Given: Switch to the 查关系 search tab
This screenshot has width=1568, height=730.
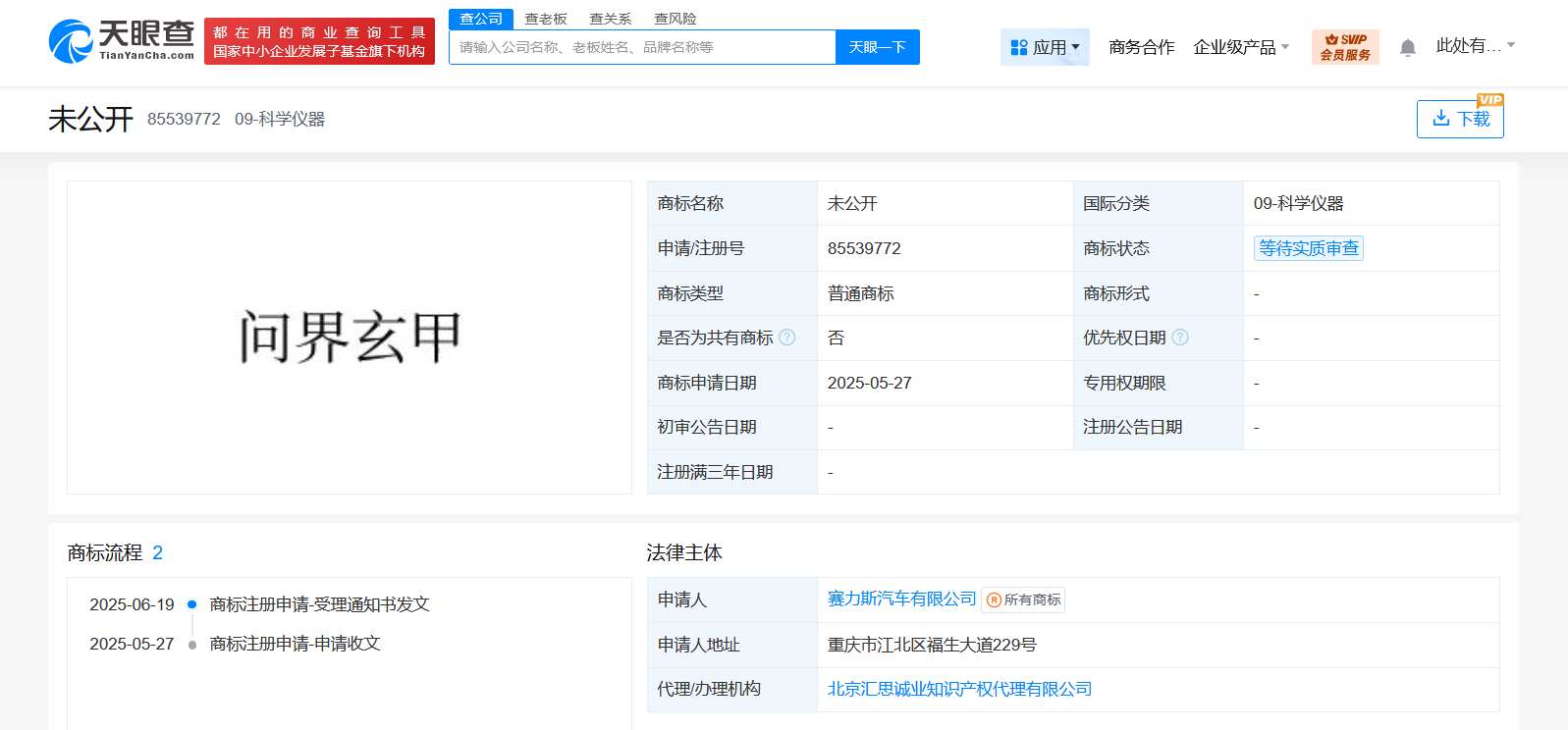Looking at the screenshot, I should (610, 19).
